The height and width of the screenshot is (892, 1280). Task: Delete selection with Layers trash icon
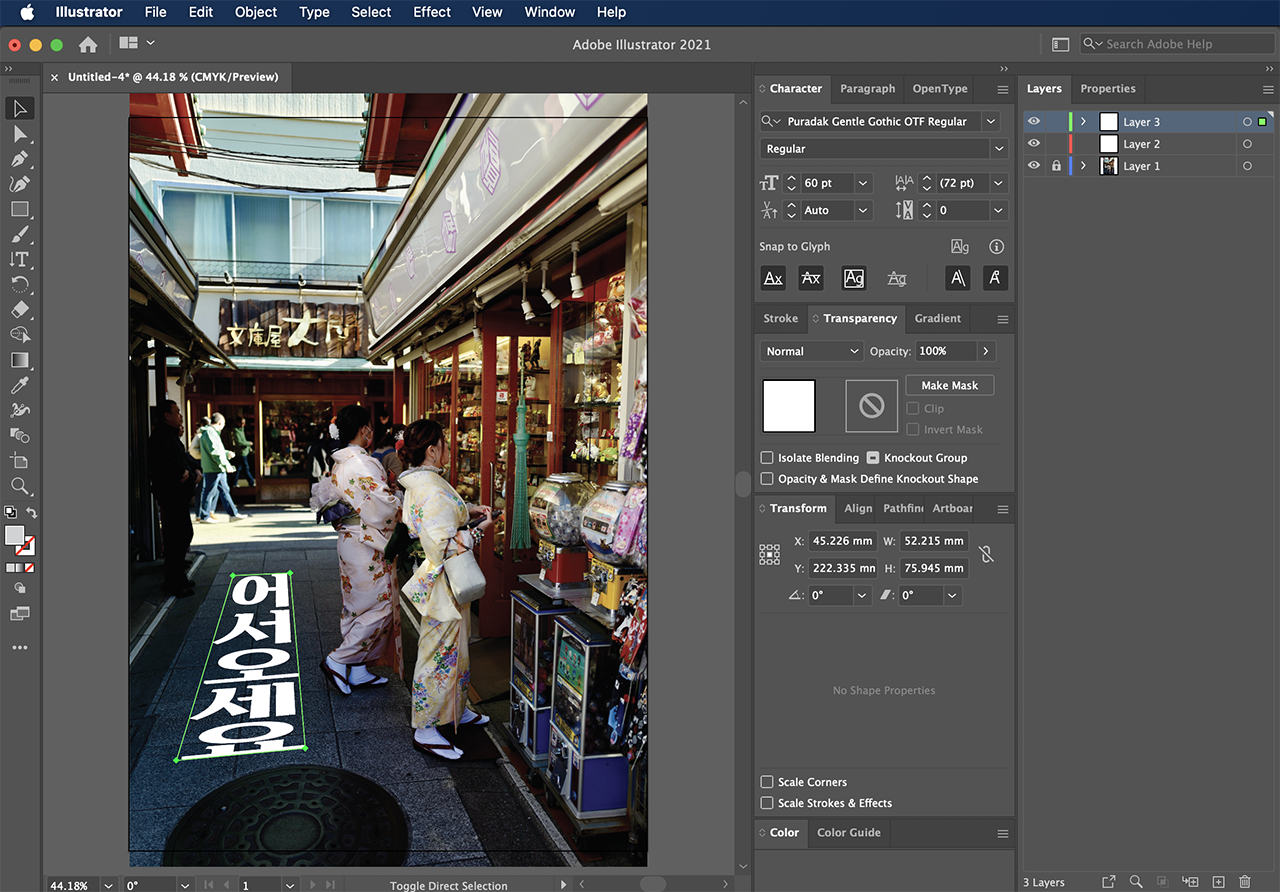[x=1245, y=882]
